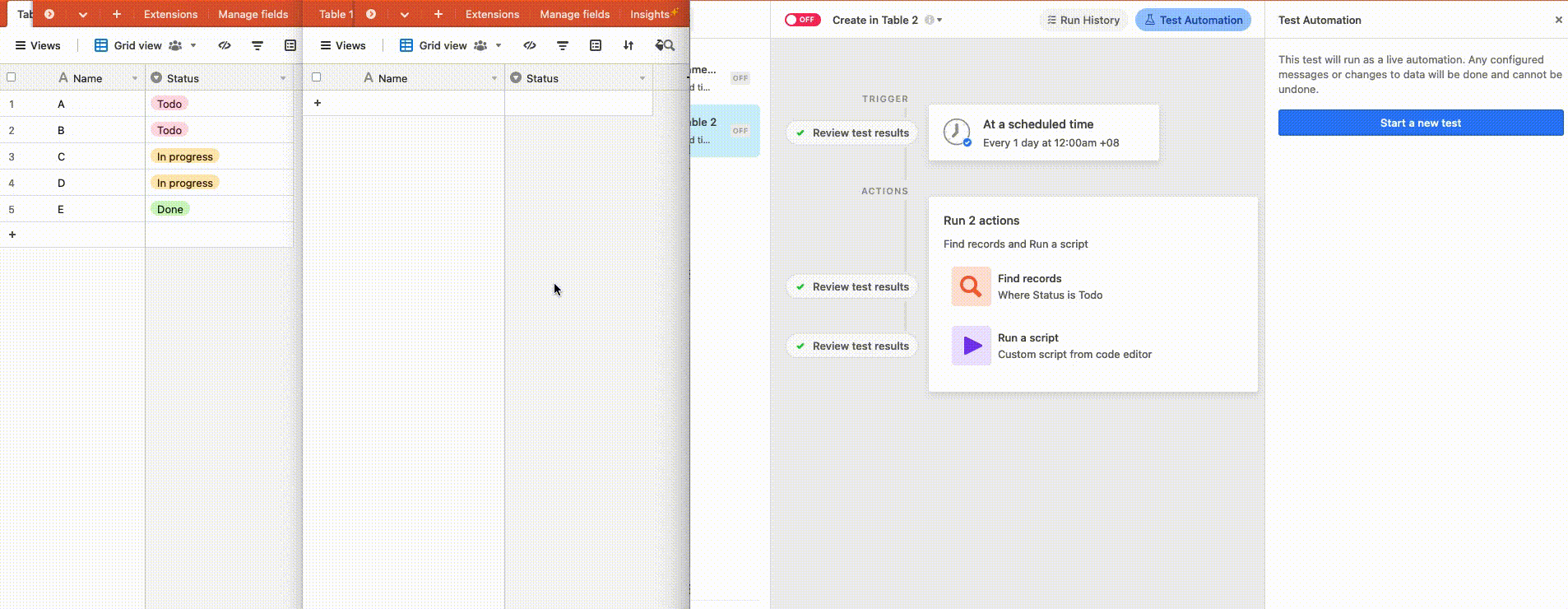Screen dimensions: 1568x609
Task: Open Views sidebar in the left table with records
Action: tap(38, 45)
